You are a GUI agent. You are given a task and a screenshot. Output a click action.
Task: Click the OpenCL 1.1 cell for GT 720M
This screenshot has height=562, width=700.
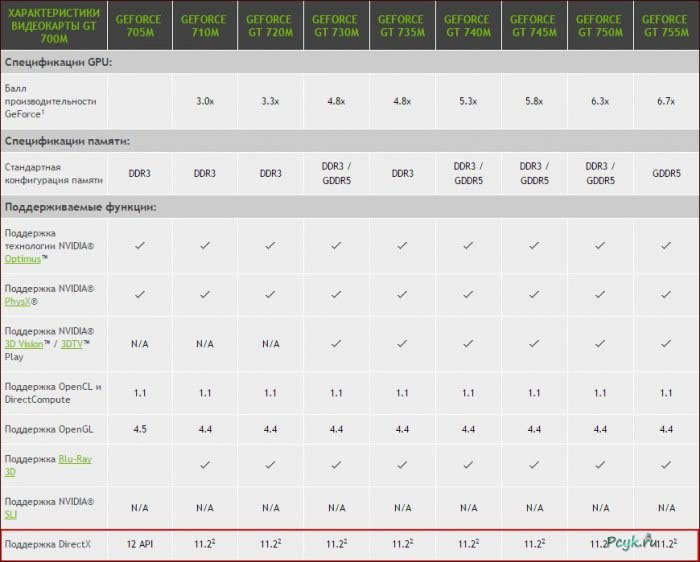271,393
